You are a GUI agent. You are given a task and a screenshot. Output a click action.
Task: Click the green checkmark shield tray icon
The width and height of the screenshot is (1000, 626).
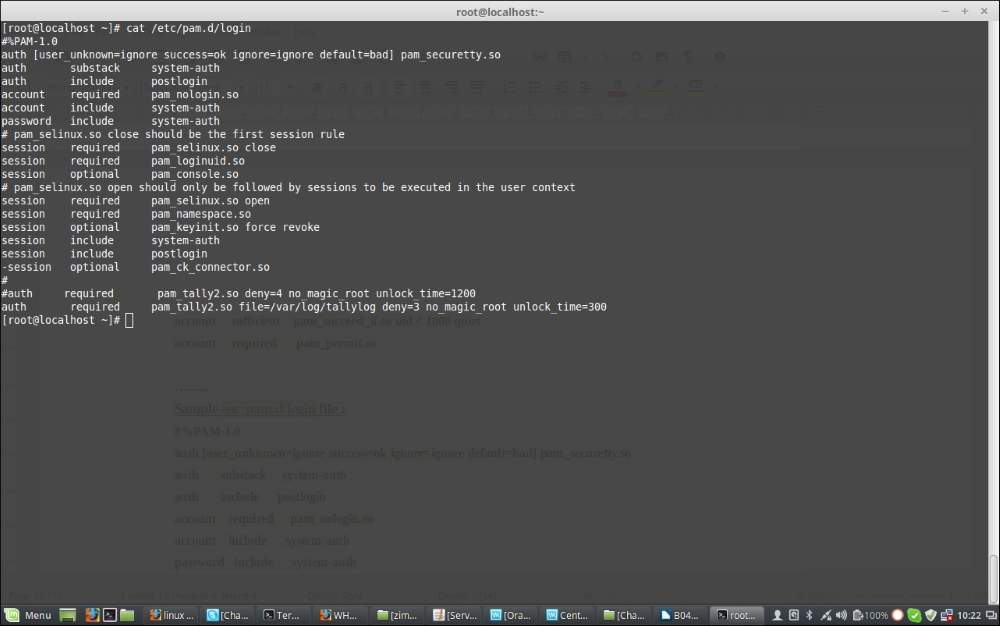click(915, 615)
